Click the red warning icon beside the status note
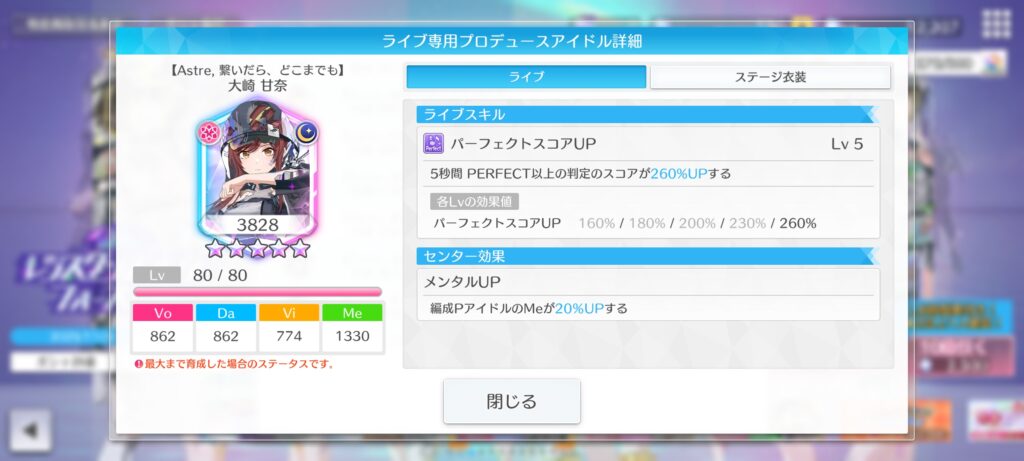 (x=138, y=364)
